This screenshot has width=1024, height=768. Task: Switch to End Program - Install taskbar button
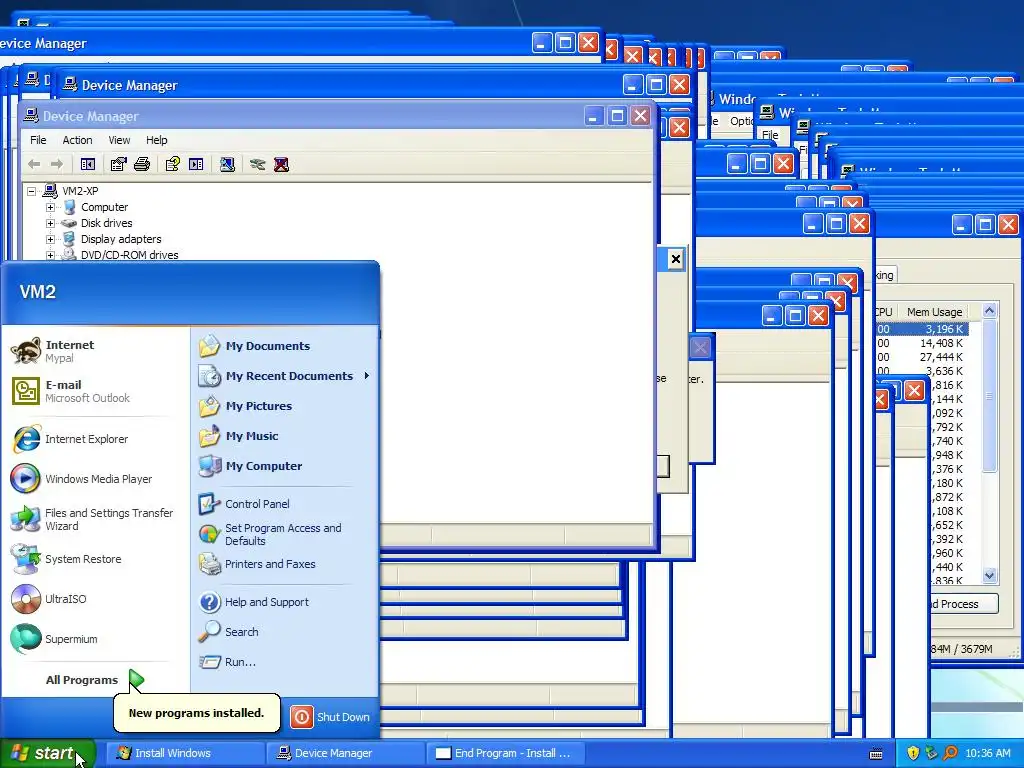(x=505, y=753)
